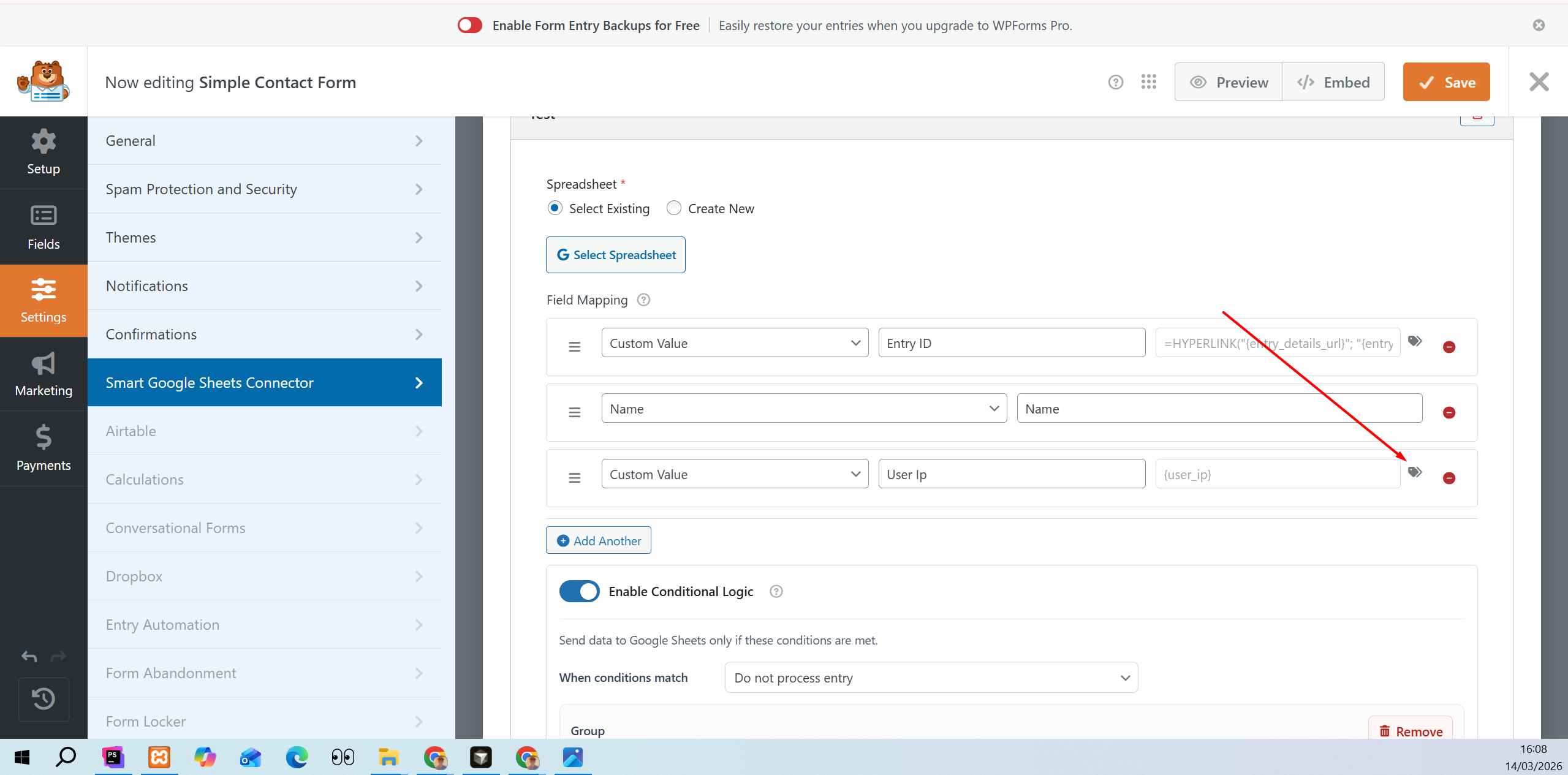
Task: Show Field Mapping help tooltip
Action: pos(643,300)
